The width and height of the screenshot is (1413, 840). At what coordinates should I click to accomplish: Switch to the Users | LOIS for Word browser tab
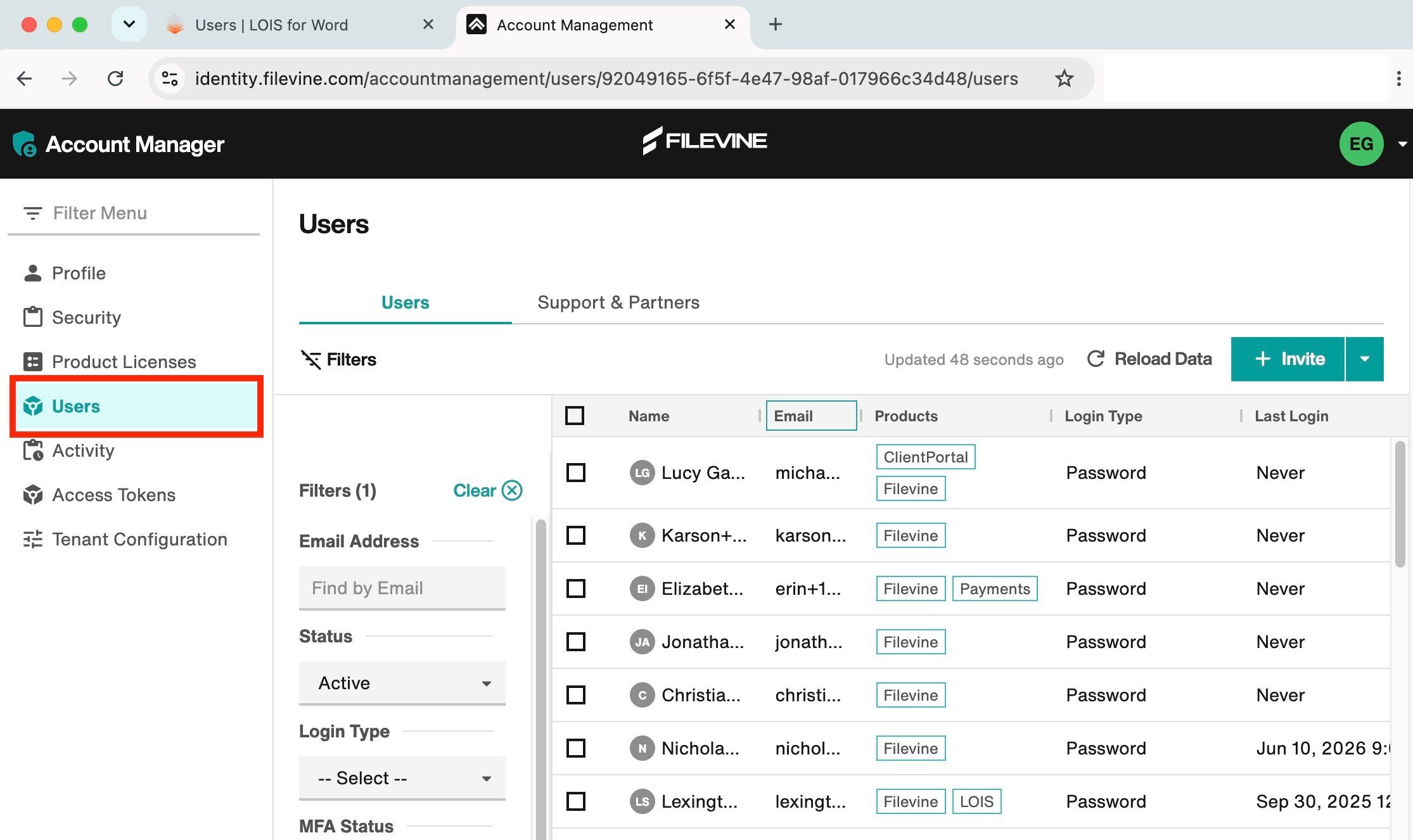pos(271,25)
